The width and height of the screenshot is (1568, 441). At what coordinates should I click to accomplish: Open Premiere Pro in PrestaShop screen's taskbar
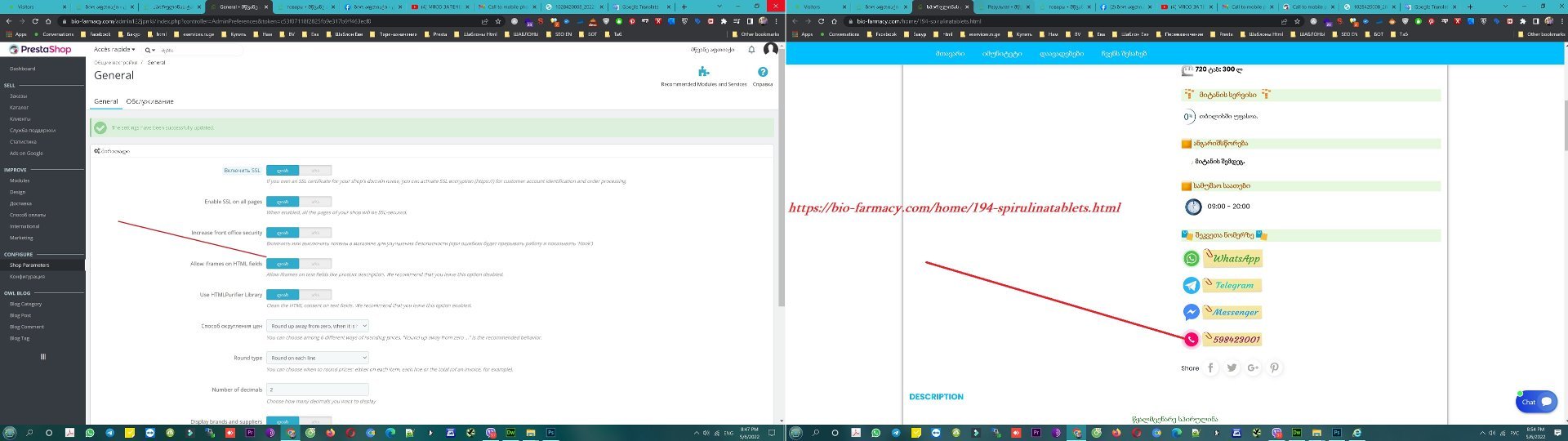tap(250, 433)
